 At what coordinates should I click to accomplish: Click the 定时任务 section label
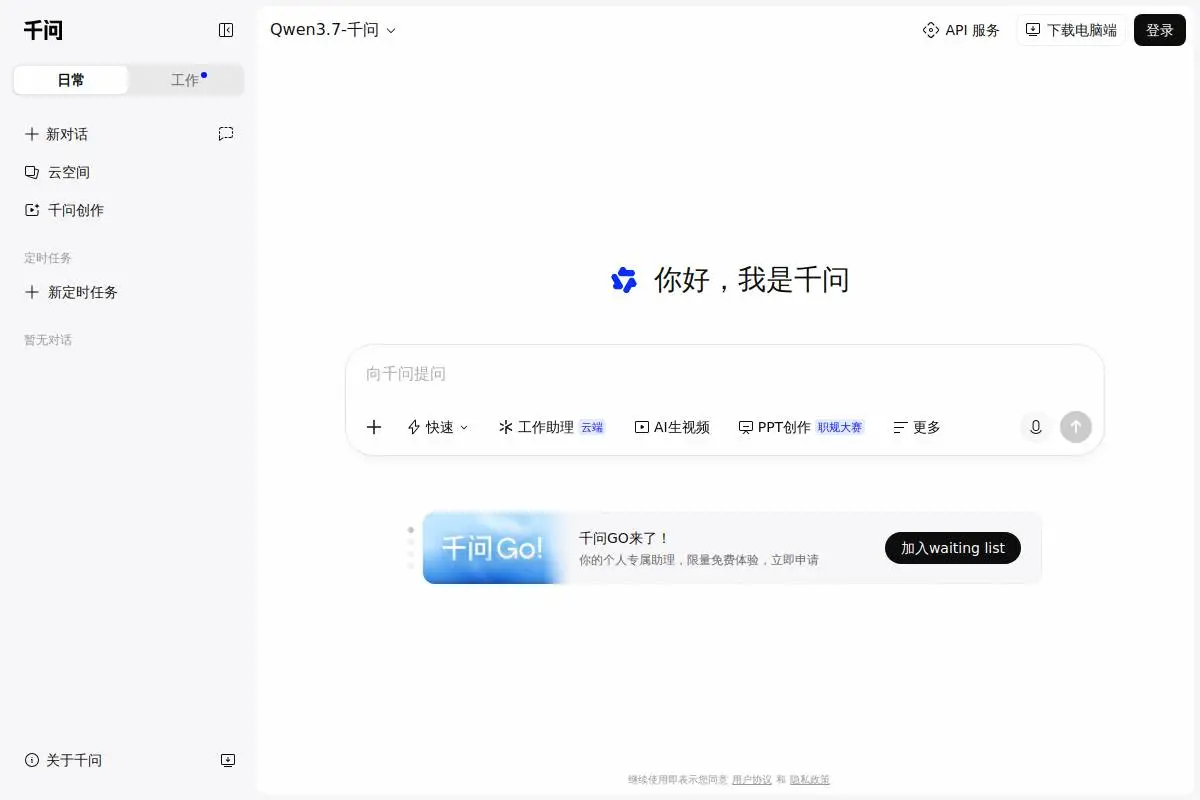(48, 258)
